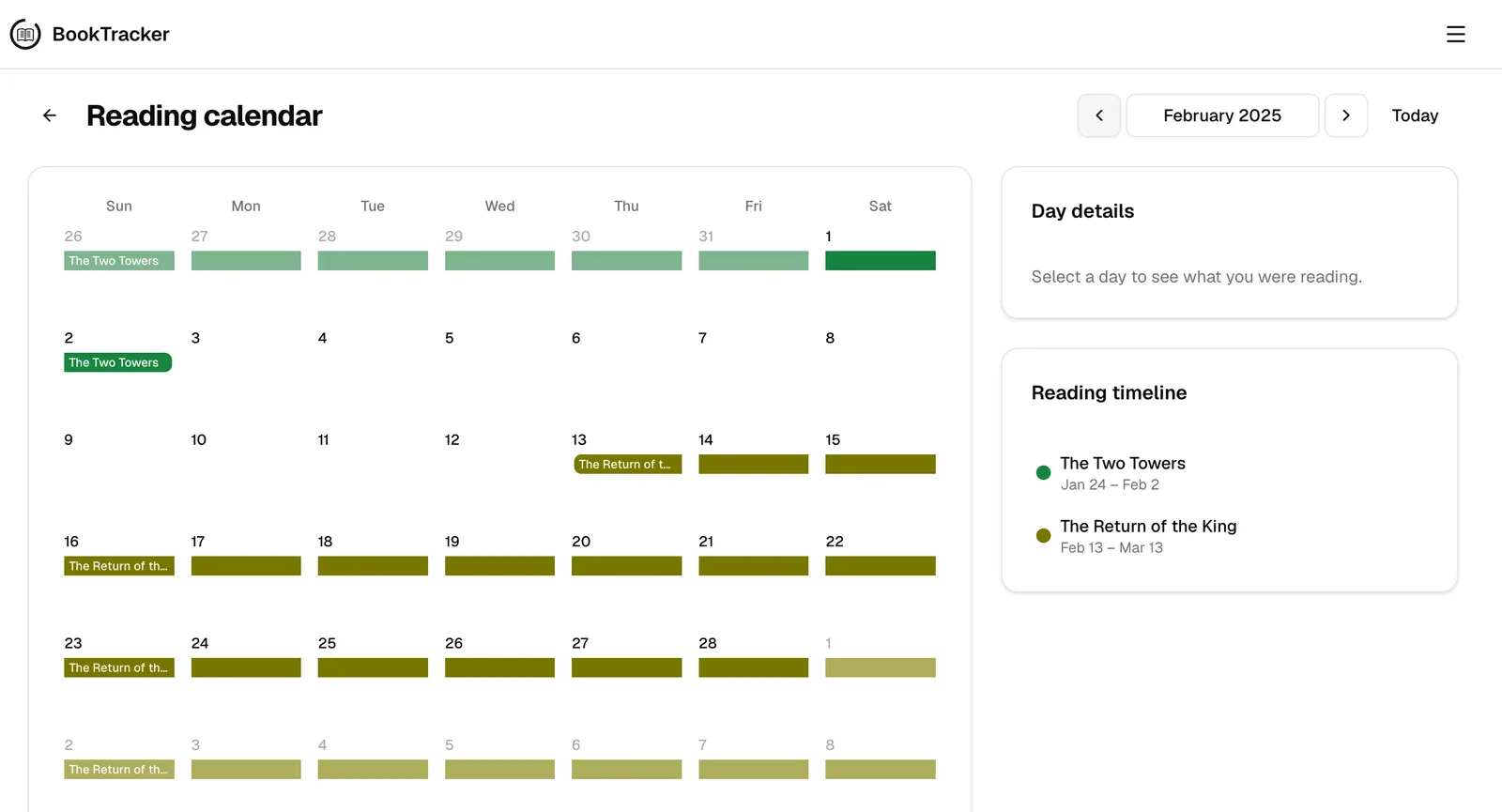Click the February 2025 month label
Viewport: 1502px width, 812px height.
click(1222, 115)
